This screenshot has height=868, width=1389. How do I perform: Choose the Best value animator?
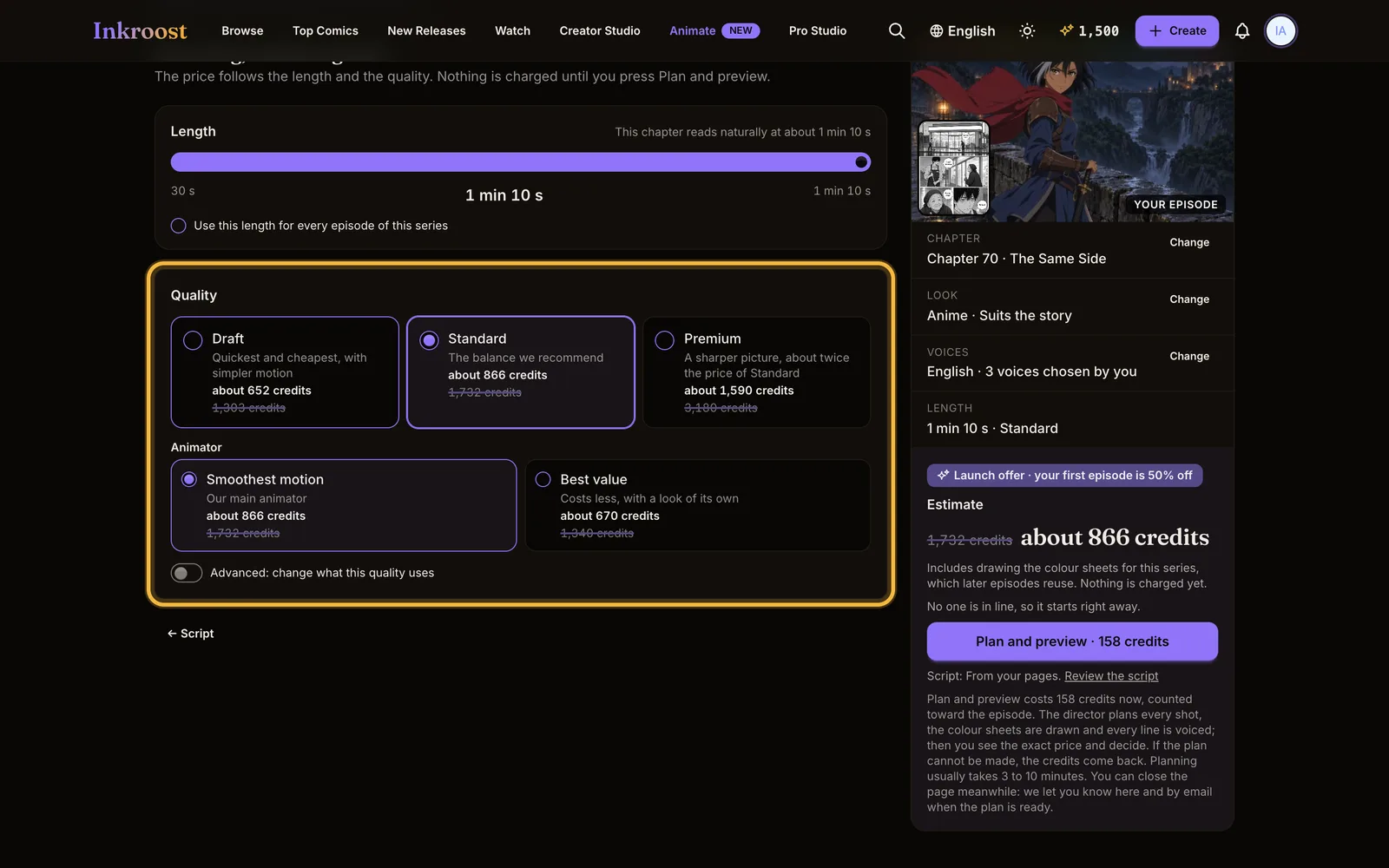pos(698,505)
